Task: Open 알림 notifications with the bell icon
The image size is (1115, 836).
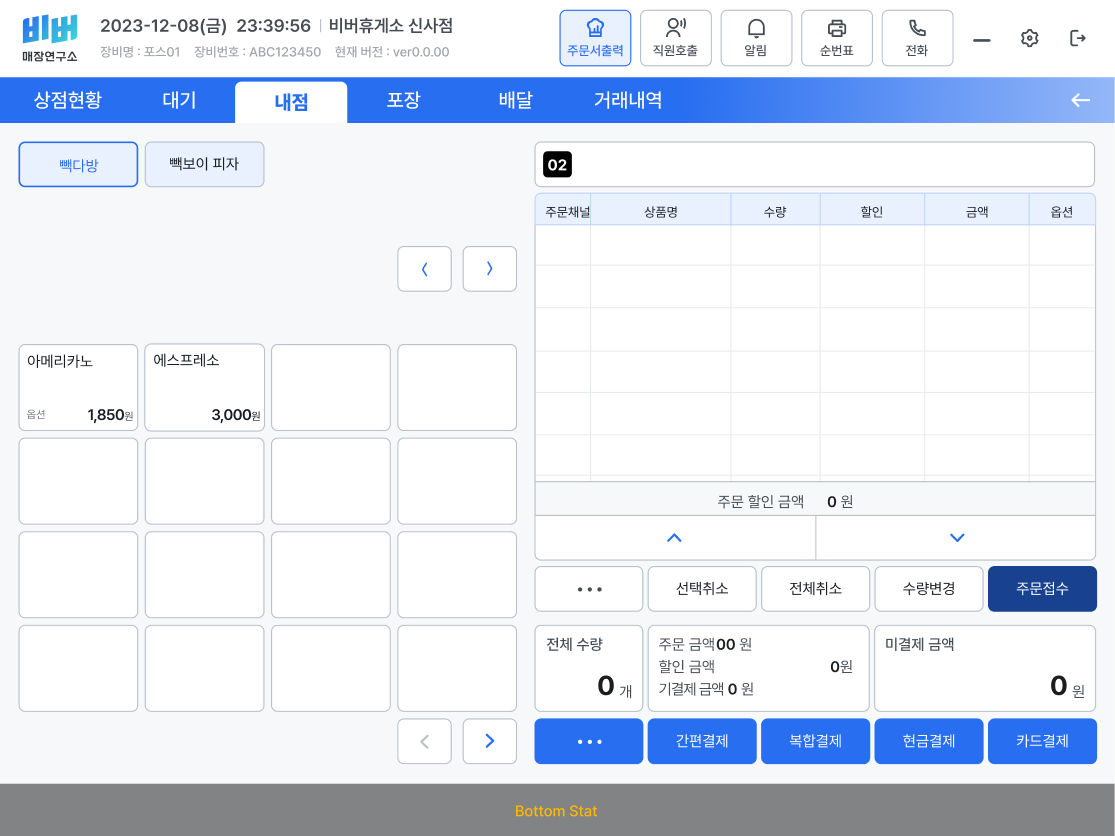Action: click(756, 38)
